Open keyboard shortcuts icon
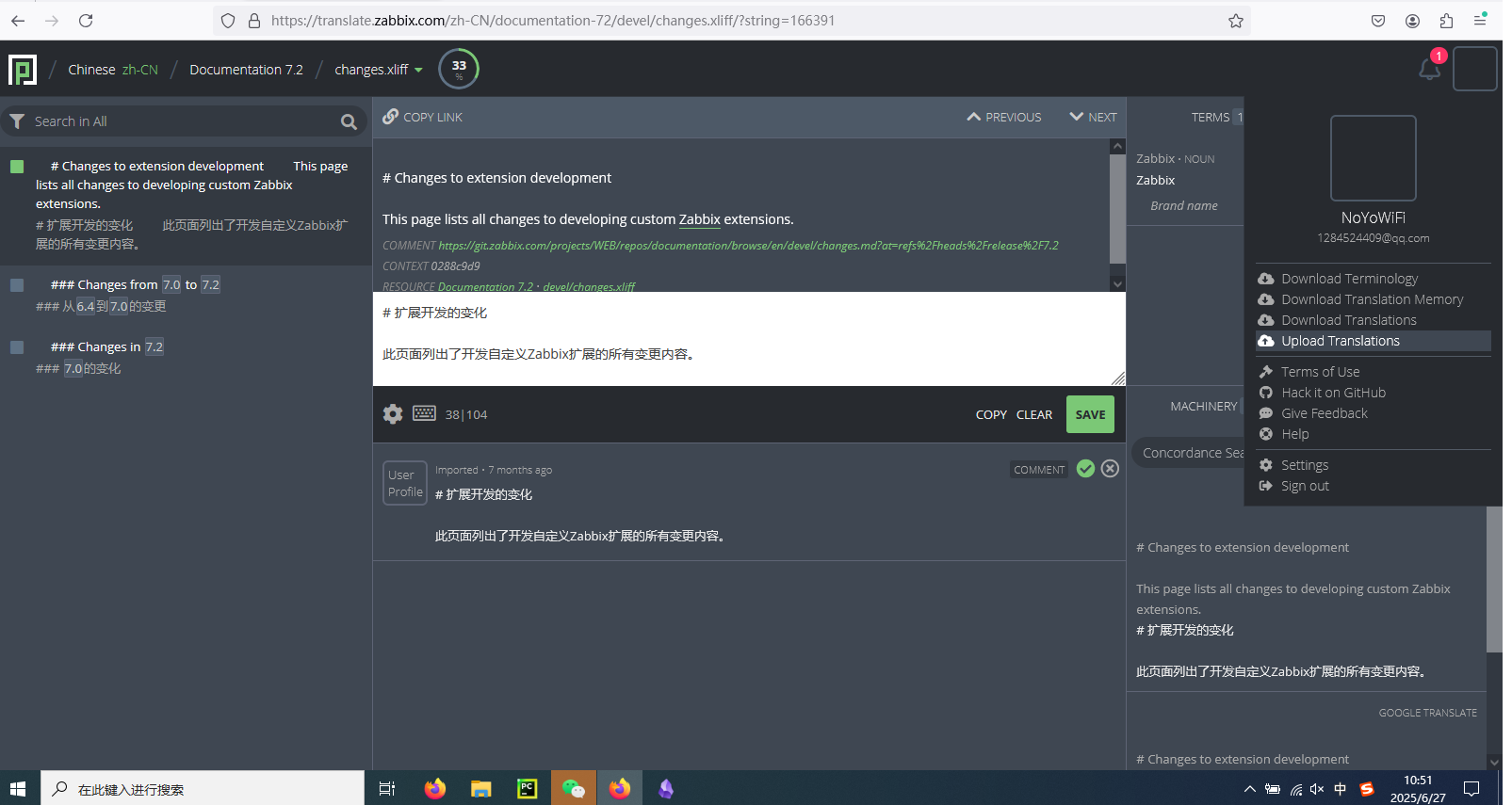This screenshot has height=805, width=1512. (424, 413)
